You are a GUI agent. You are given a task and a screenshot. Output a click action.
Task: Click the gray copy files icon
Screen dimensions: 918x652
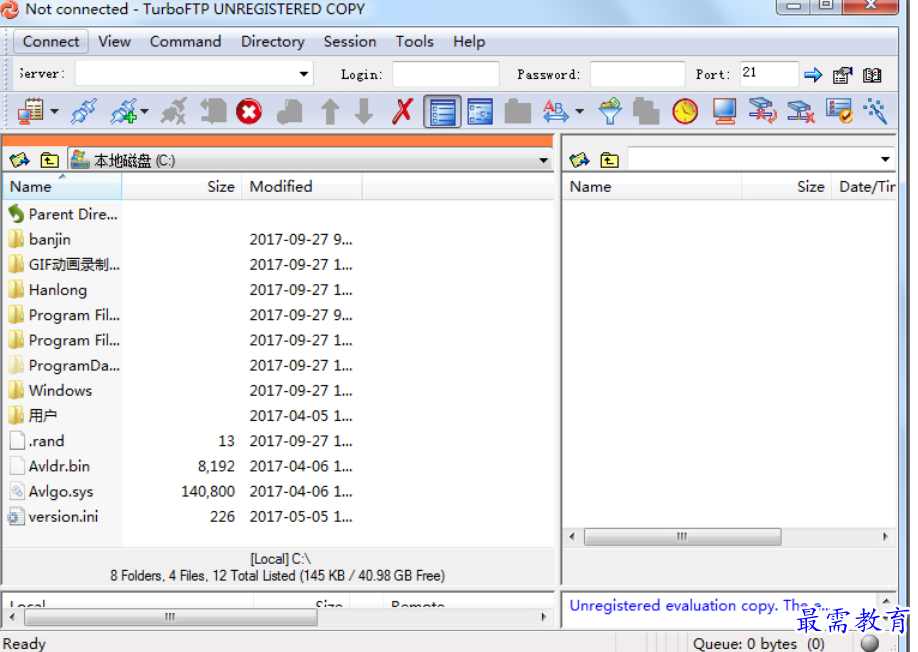coord(646,111)
